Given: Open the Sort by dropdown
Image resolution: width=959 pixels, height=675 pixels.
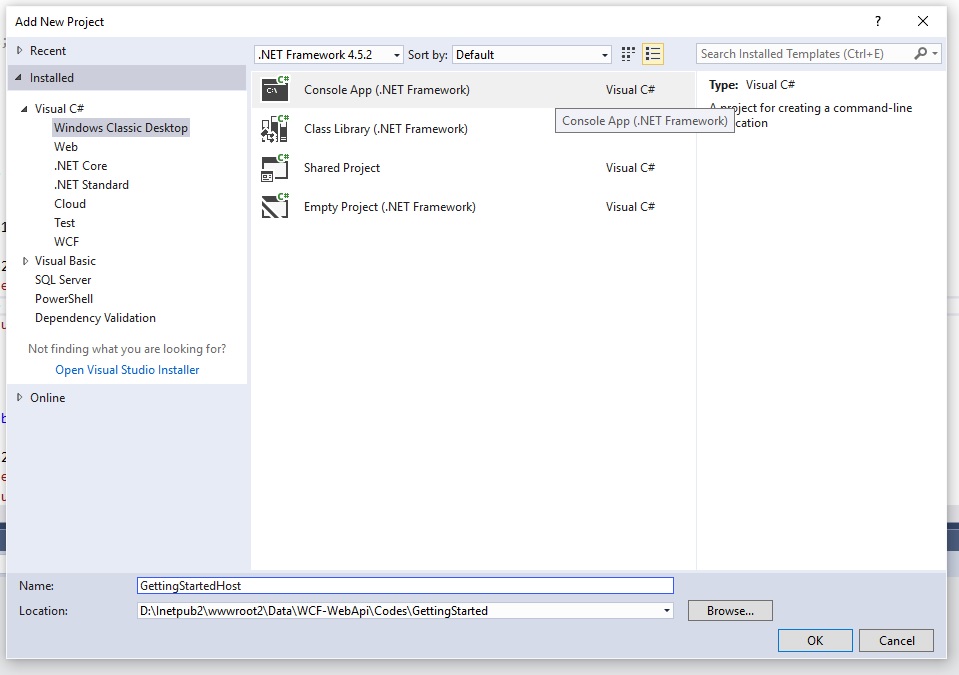Looking at the screenshot, I should 604,54.
